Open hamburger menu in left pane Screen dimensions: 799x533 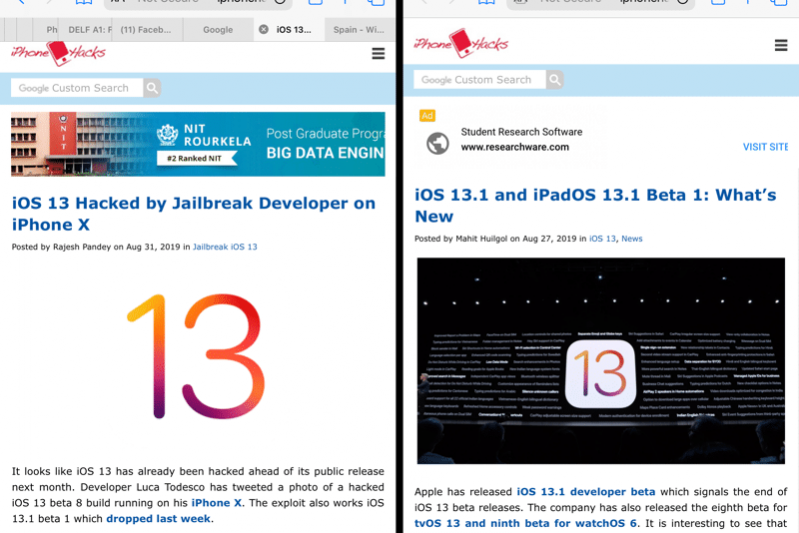pos(378,54)
